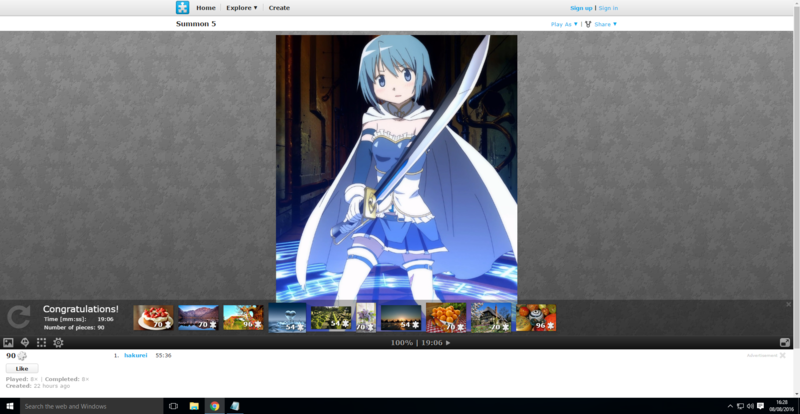The width and height of the screenshot is (800, 414).
Task: Click the '55:36' leaderboard time
Action: click(163, 355)
